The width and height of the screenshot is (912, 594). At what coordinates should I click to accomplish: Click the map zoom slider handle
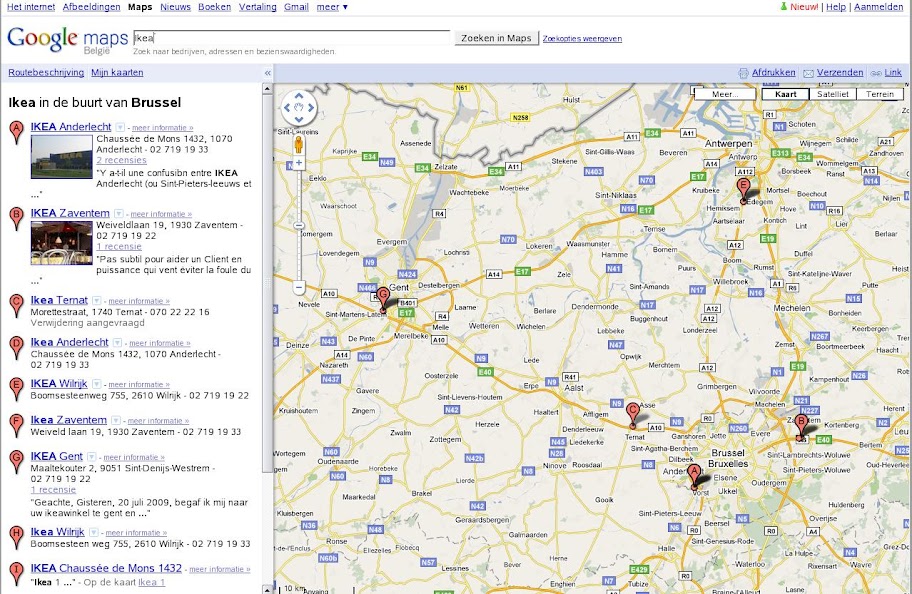(298, 225)
